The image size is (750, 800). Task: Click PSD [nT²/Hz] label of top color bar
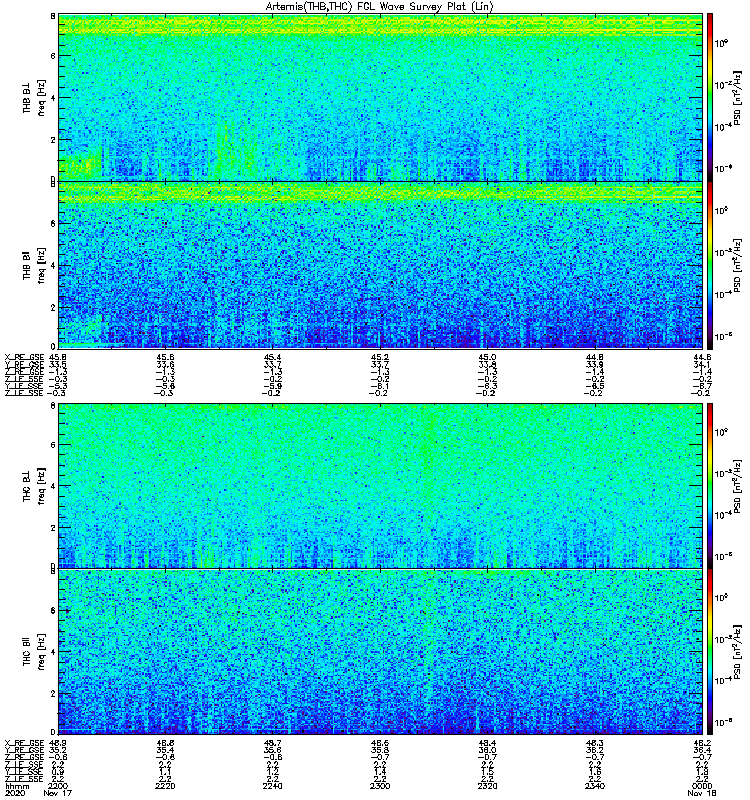coord(737,97)
